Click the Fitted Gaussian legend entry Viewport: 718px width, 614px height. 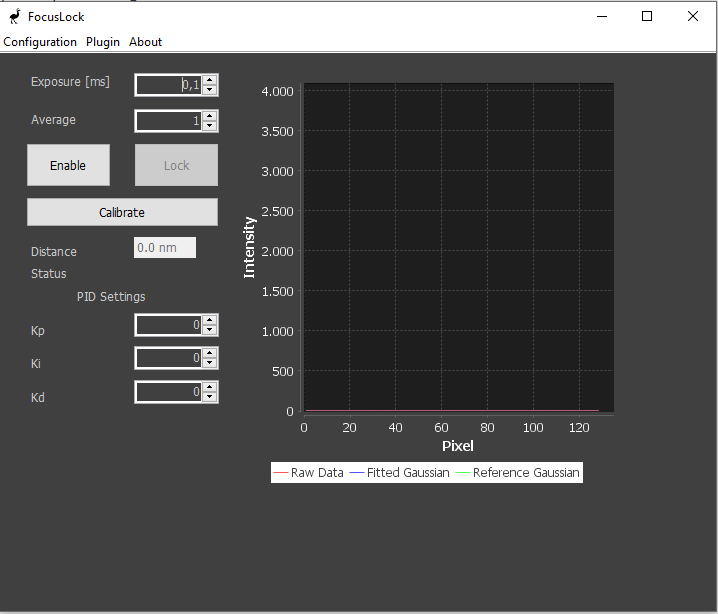[x=400, y=473]
